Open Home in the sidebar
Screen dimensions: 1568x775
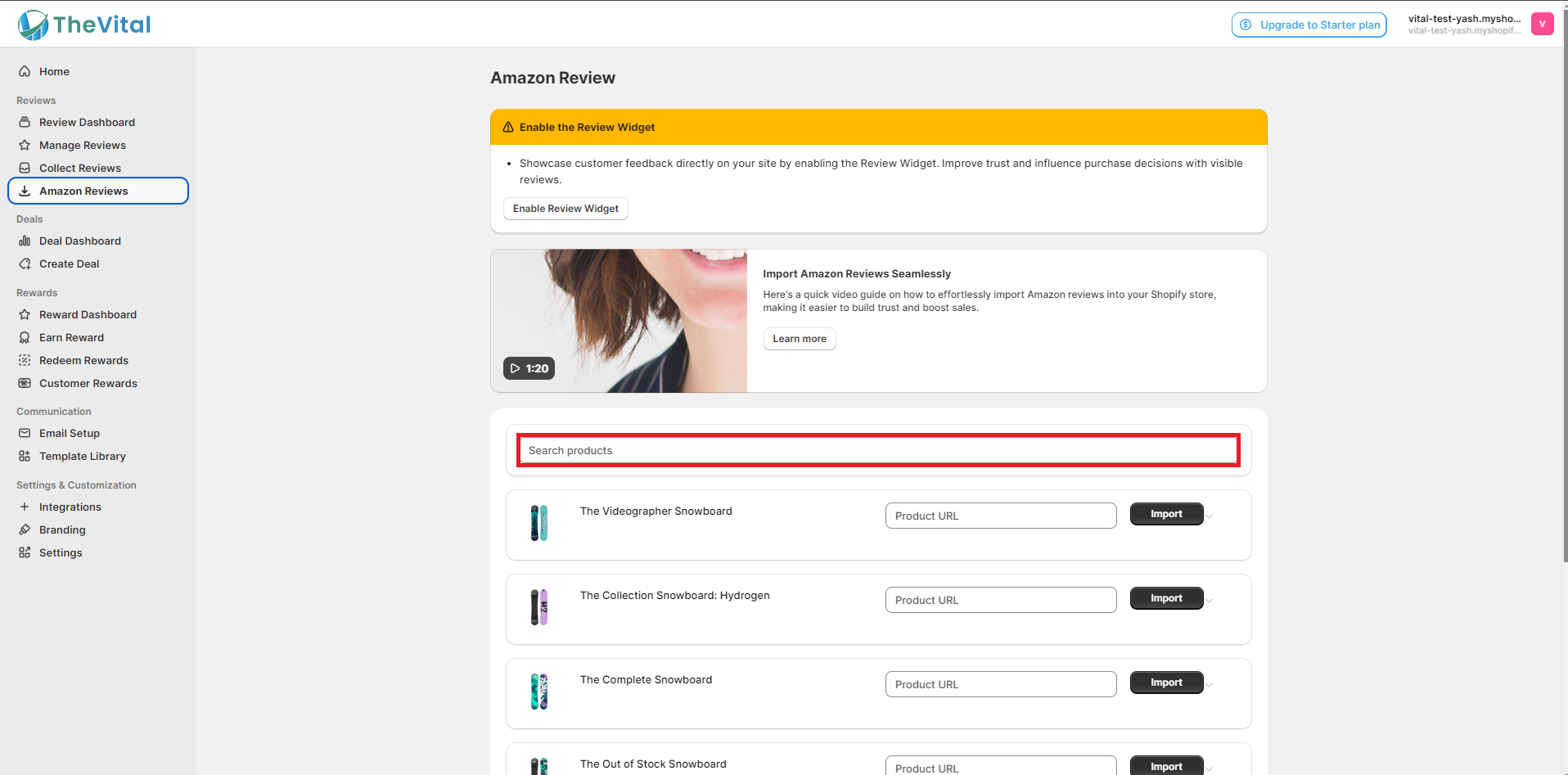(x=98, y=71)
